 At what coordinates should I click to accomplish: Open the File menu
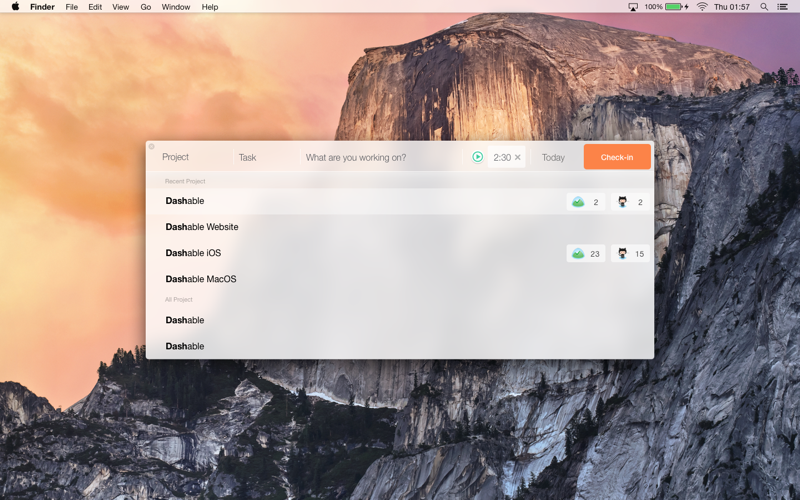(x=71, y=7)
